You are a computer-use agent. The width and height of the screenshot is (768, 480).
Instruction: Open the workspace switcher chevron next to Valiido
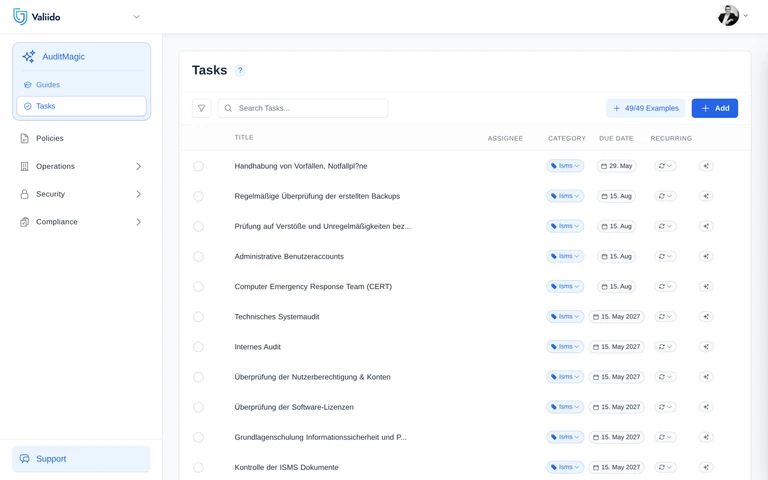tap(136, 17)
